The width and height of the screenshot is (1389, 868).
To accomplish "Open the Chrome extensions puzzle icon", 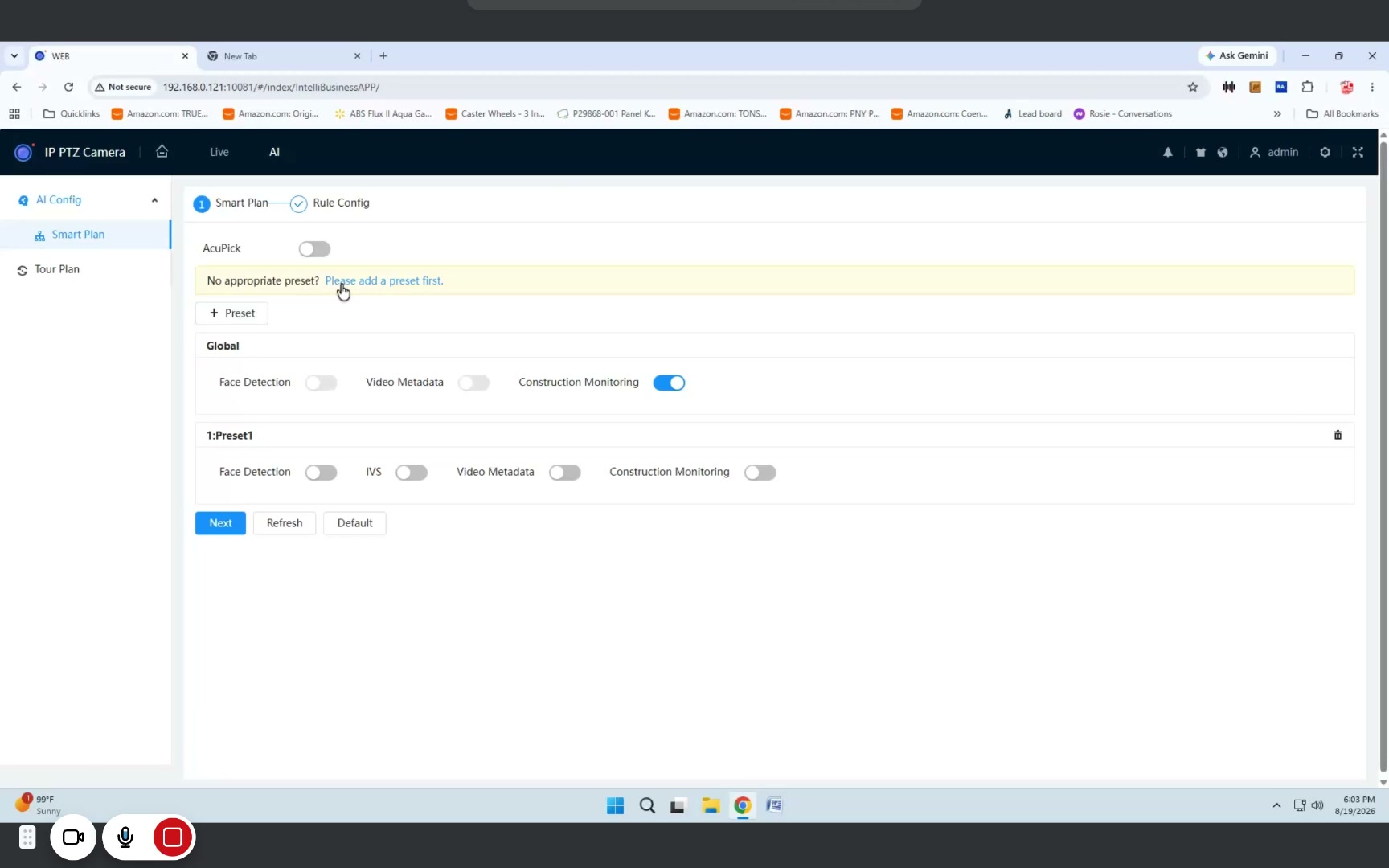I will (x=1308, y=87).
